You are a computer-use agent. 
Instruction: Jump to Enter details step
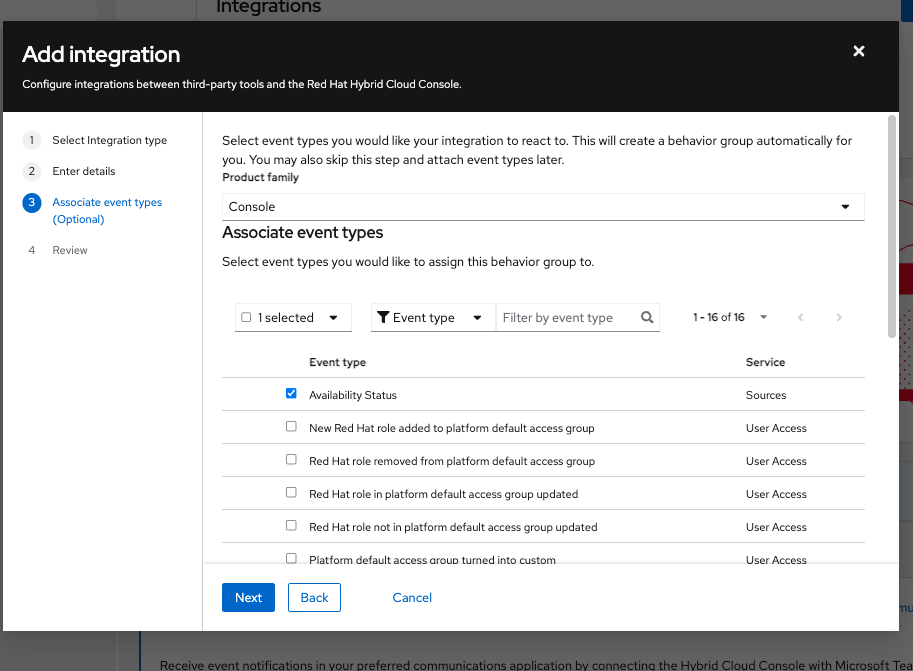pos(84,171)
